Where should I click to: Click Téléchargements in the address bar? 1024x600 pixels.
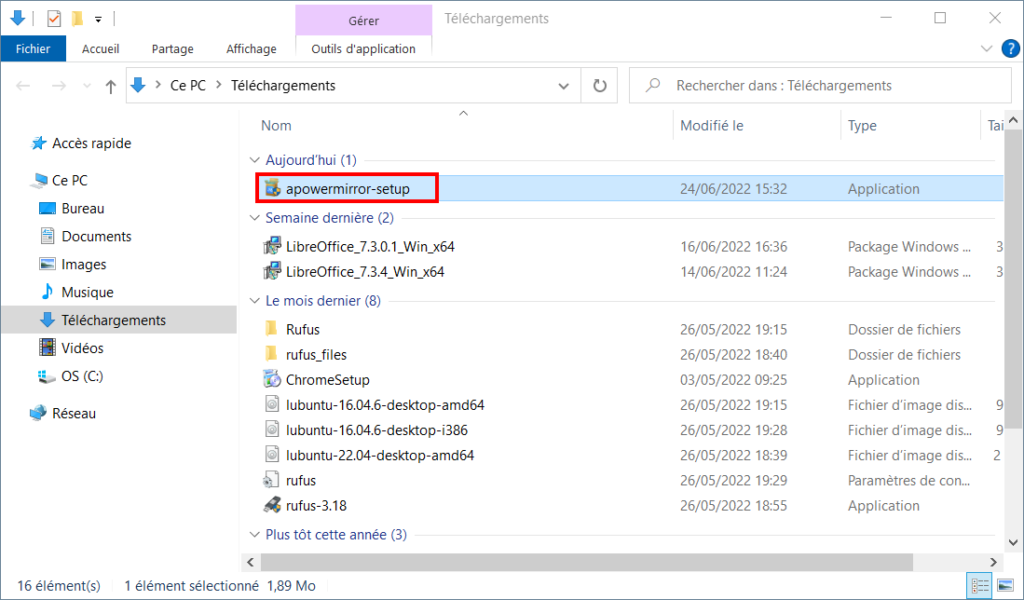(283, 86)
